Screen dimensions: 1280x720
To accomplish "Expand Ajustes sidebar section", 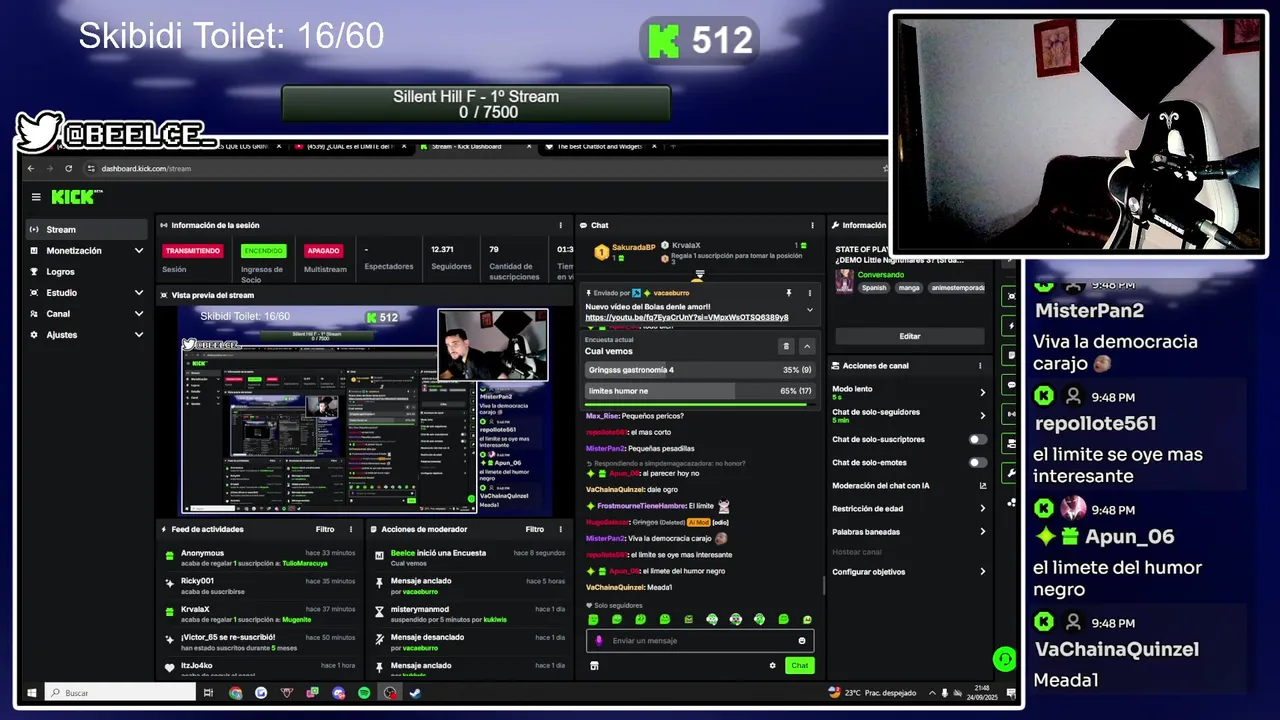I will pos(138,334).
